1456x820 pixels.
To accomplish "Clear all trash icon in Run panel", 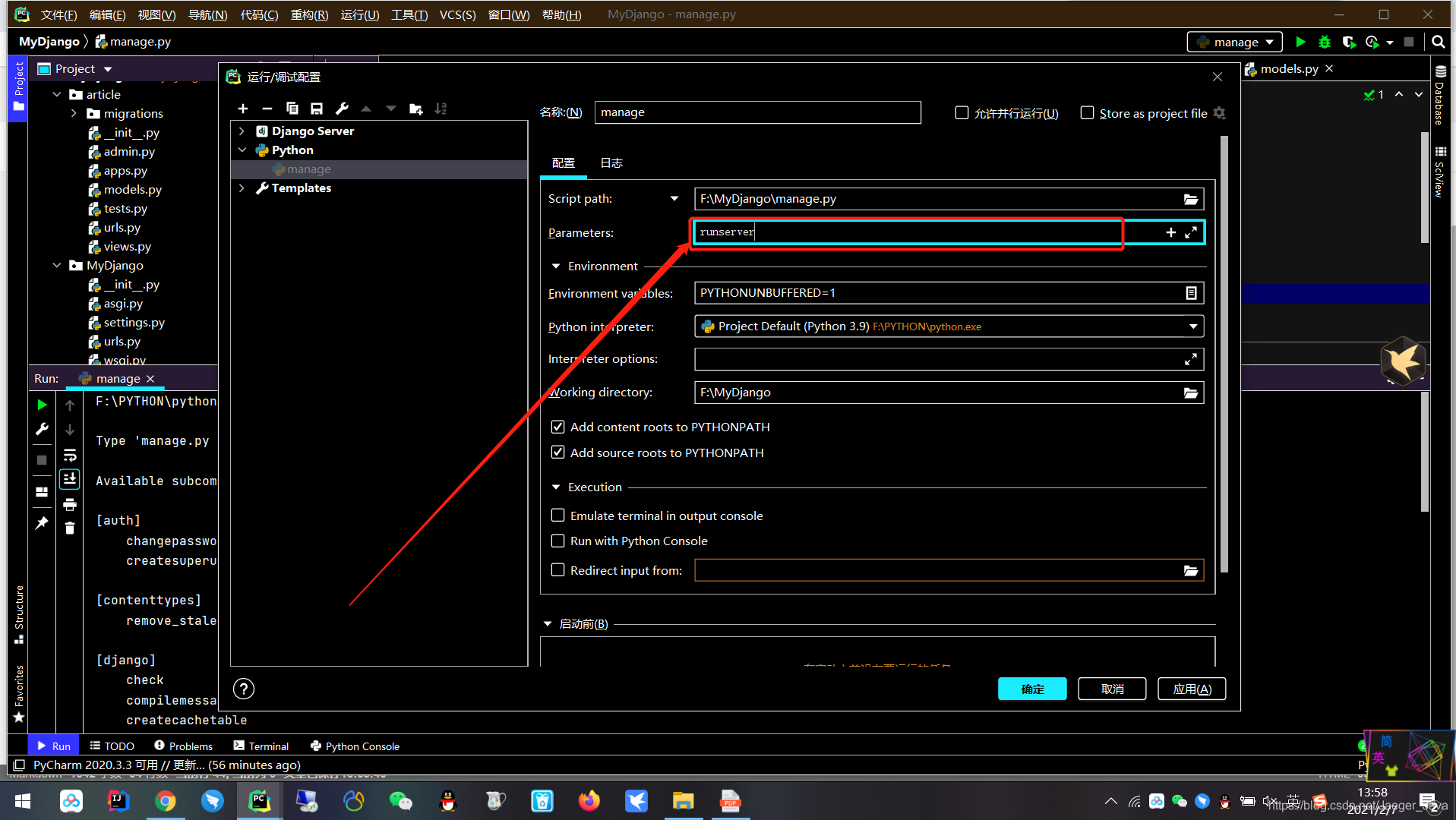I will [70, 528].
